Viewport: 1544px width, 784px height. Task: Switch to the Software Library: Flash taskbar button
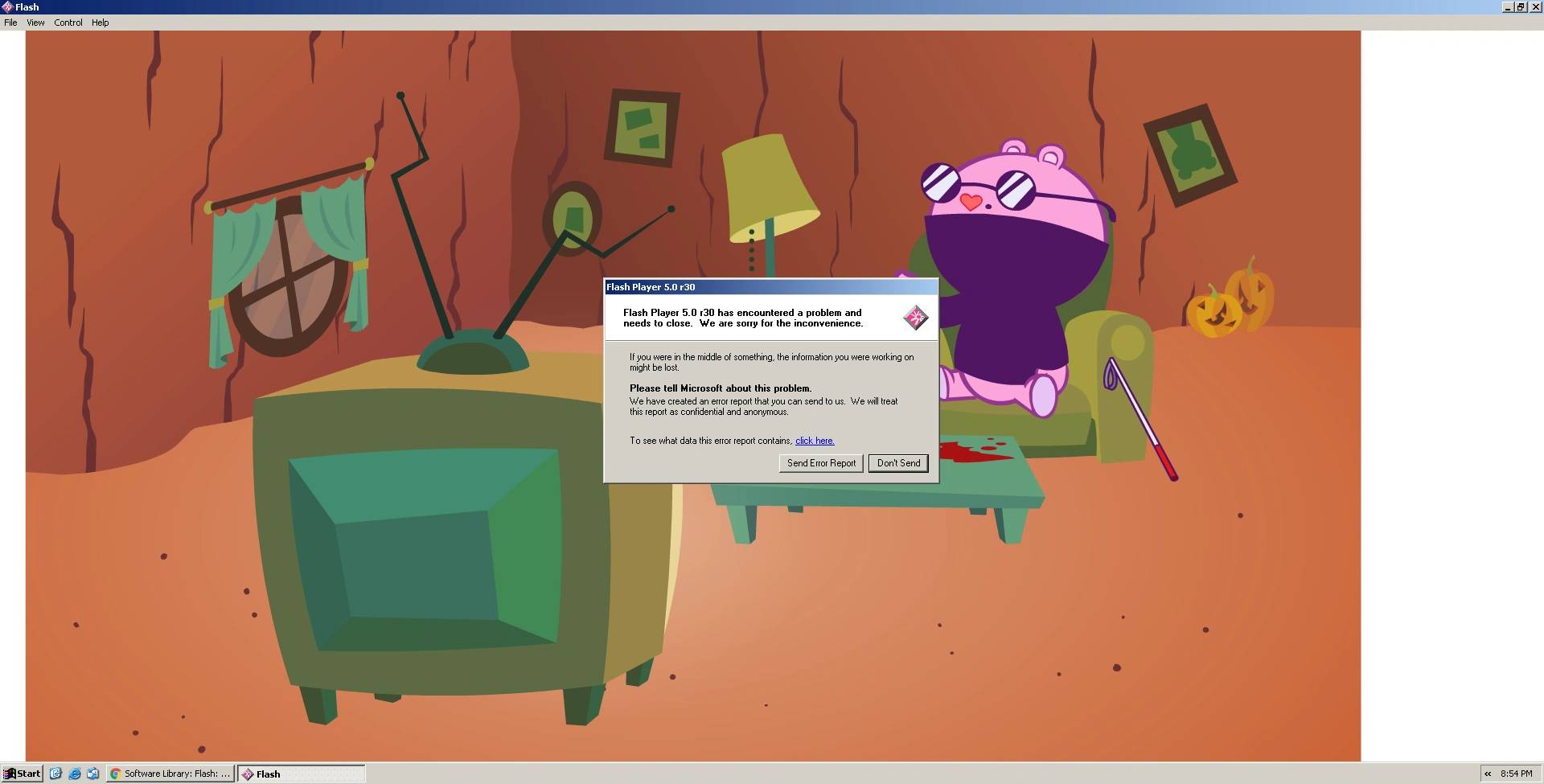170,774
